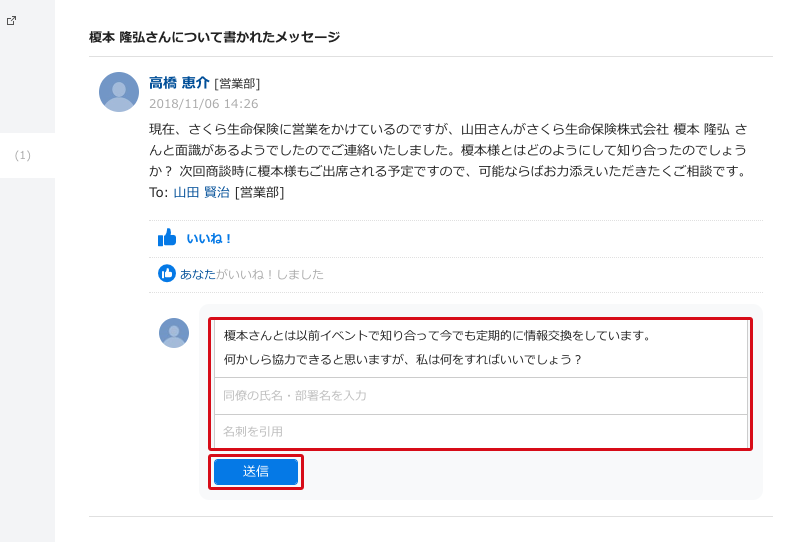Click the [営業部] label beside 高橋 恵介
The height and width of the screenshot is (542, 800).
[237, 84]
